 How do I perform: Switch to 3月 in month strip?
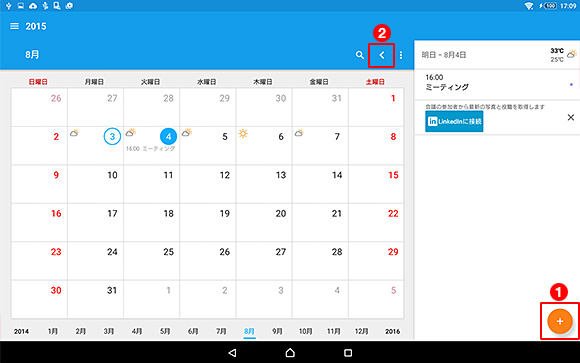click(x=109, y=332)
